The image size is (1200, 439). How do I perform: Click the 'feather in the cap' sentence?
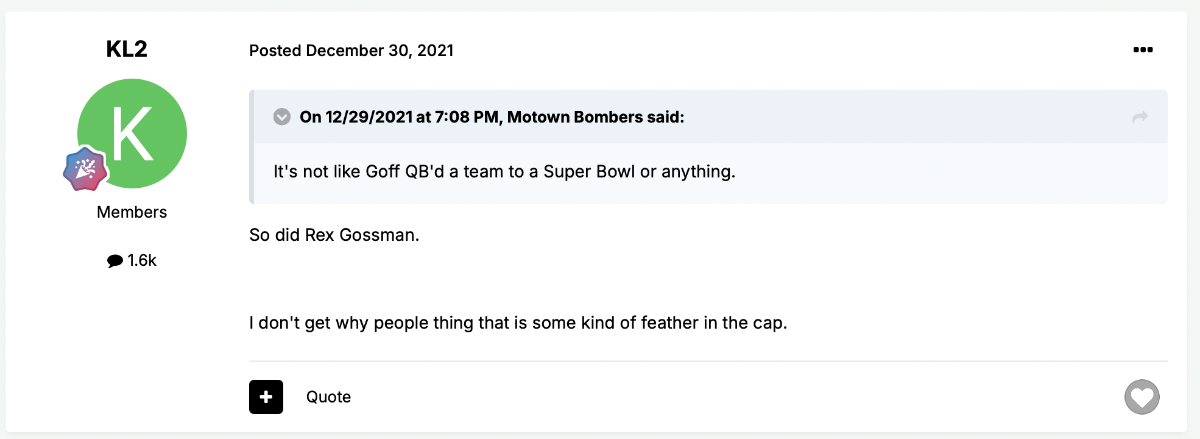click(519, 325)
